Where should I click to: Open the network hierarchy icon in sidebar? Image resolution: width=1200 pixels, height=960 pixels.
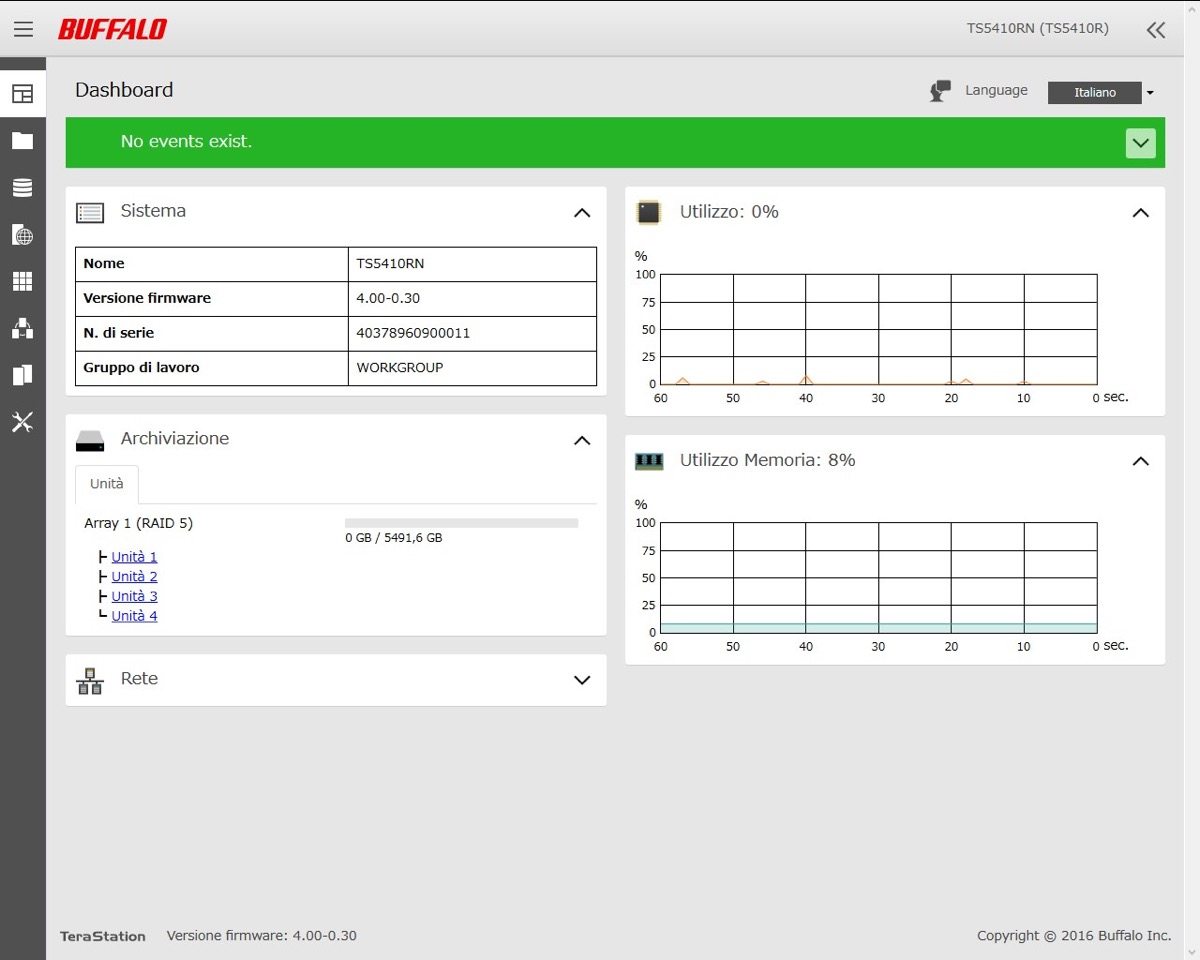tap(22, 328)
